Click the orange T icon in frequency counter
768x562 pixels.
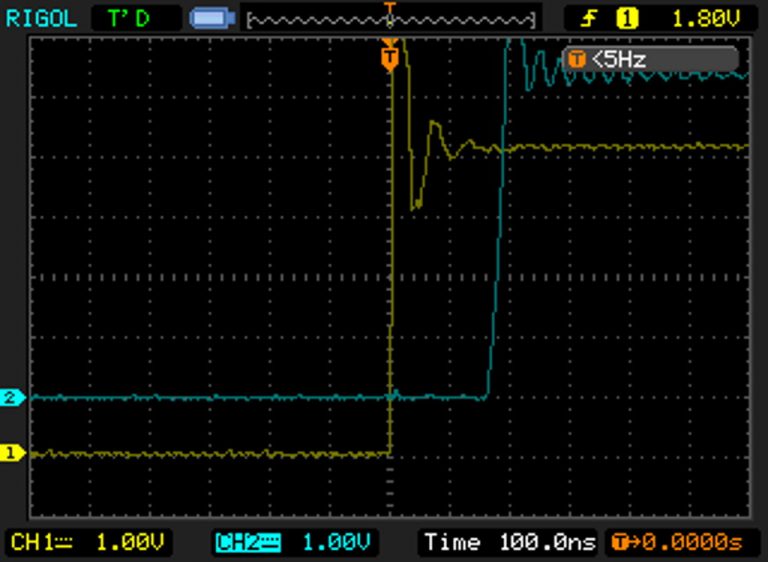(x=577, y=60)
